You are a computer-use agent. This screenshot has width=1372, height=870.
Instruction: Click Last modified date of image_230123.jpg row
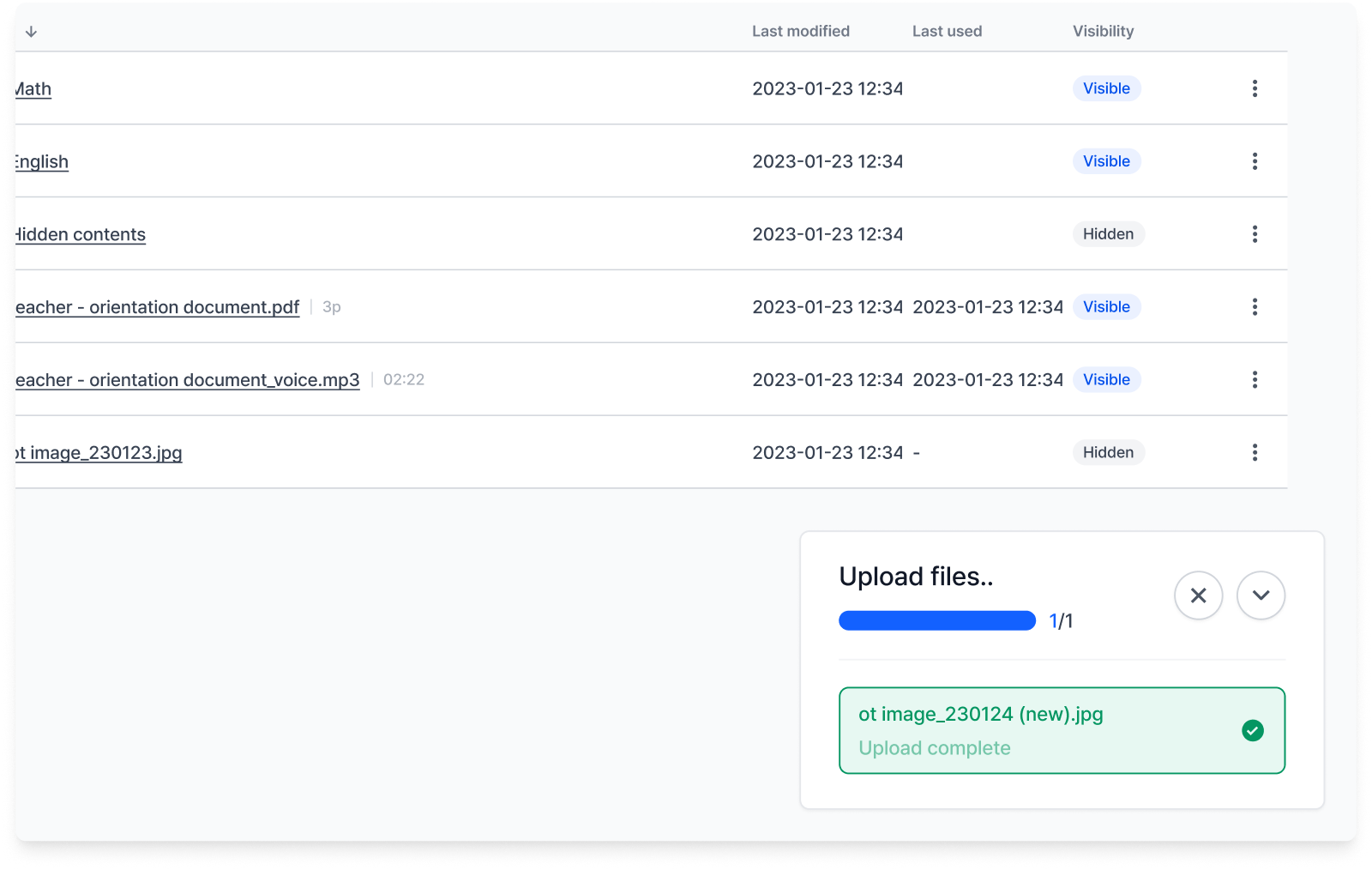point(827,453)
